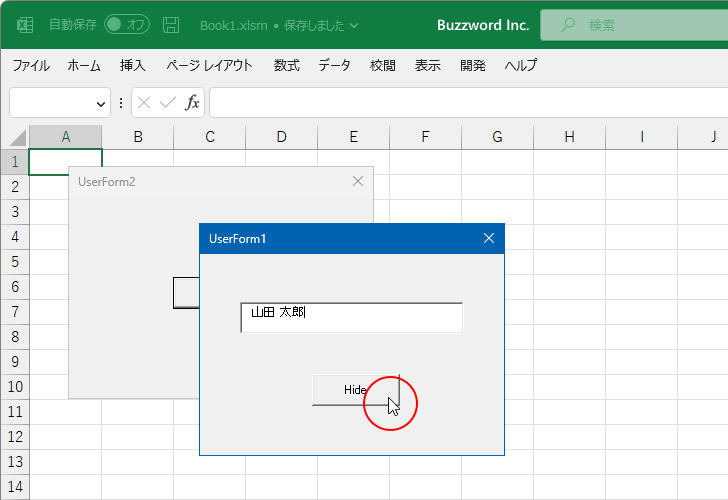The image size is (728, 500).
Task: Select row 11 header
Action: 15,412
